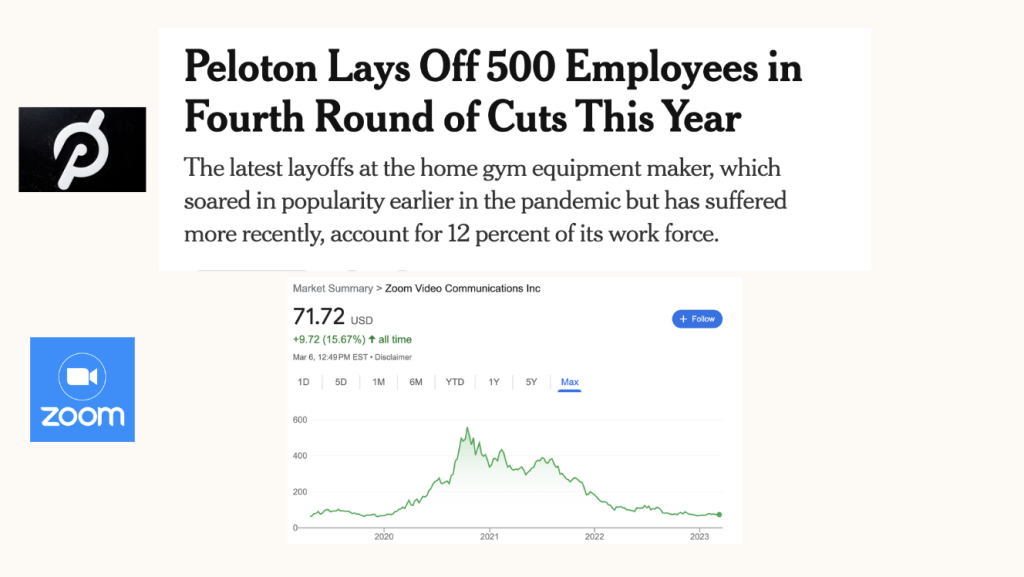Click the 2022 x-axis label

594,537
